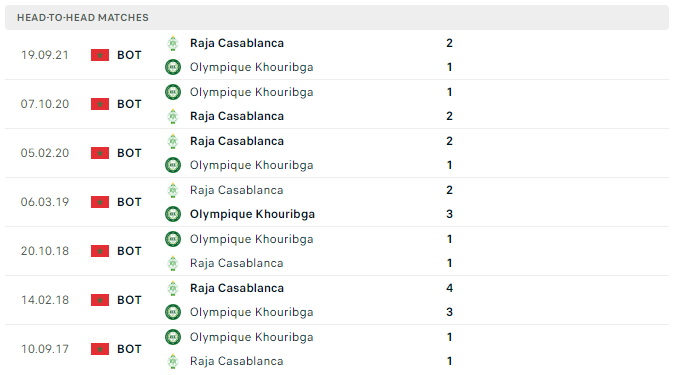The image size is (674, 375).
Task: Open Raja Casablanca team in 19.09.21 match
Action: (x=237, y=43)
